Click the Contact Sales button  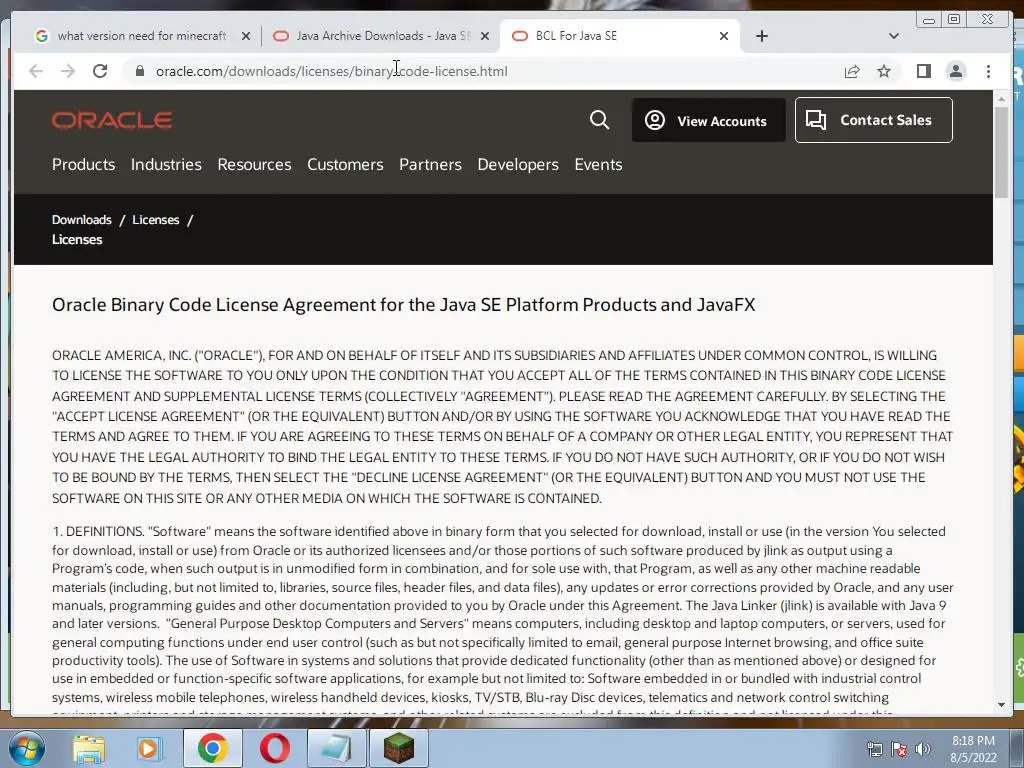pyautogui.click(x=873, y=120)
